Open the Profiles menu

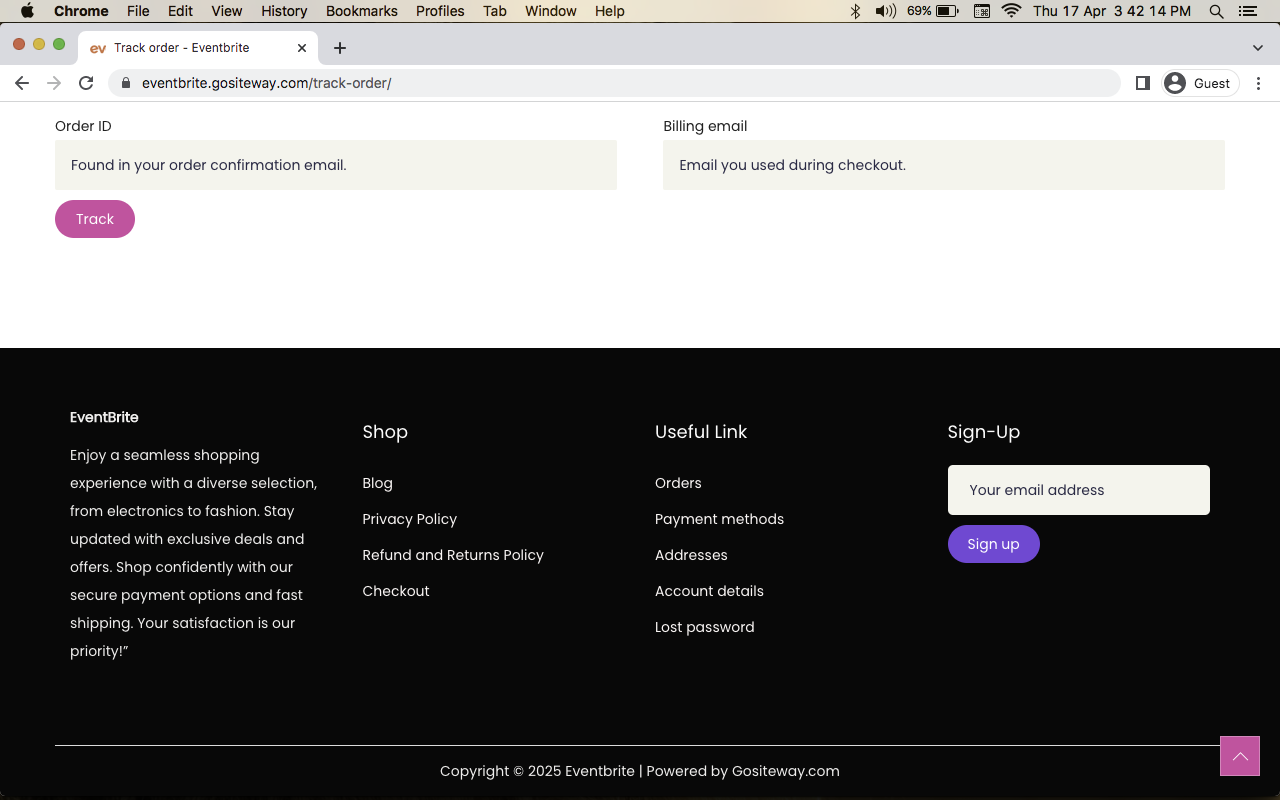click(440, 11)
